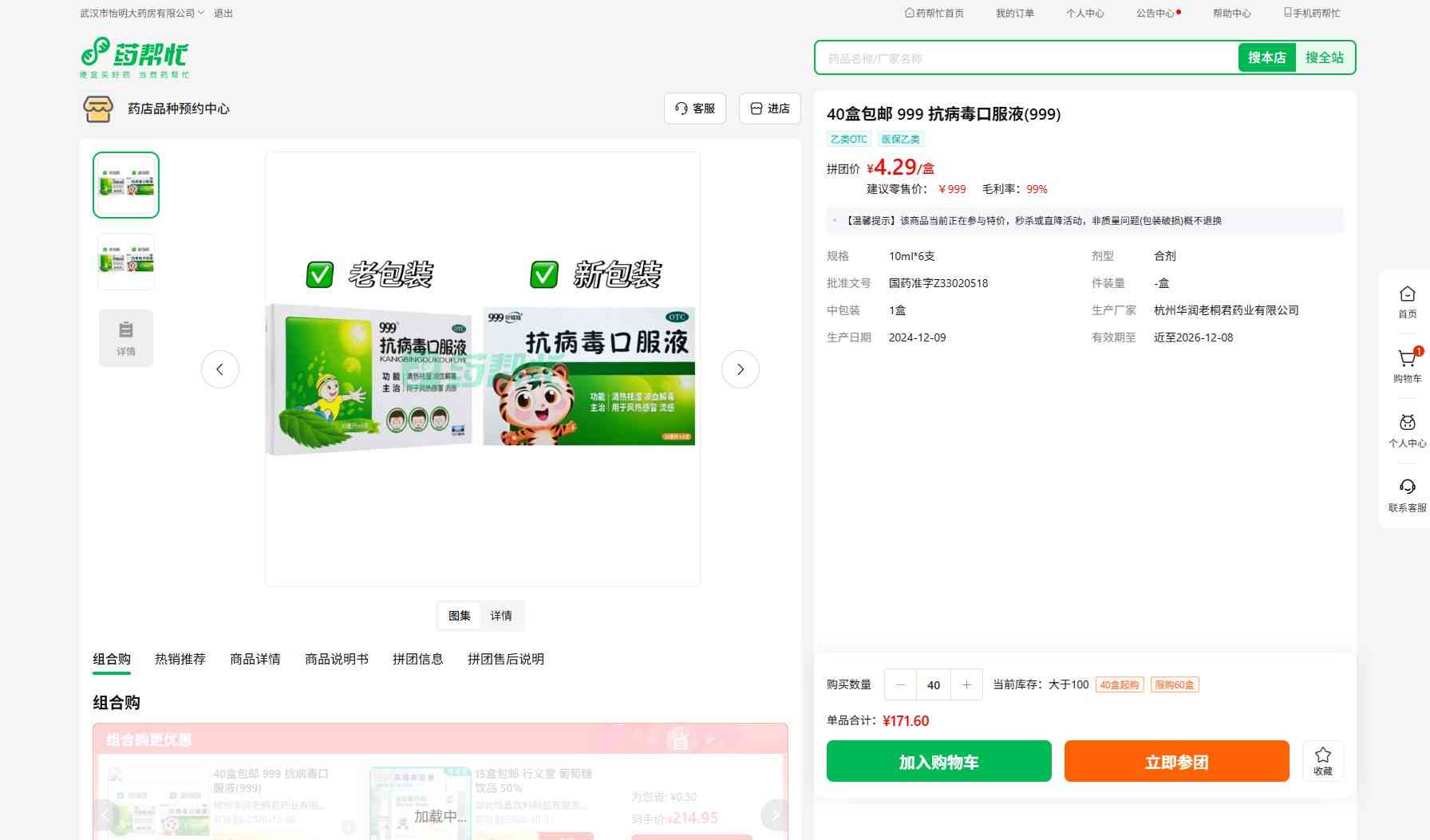Click the drug name search input field
The width and height of the screenshot is (1430, 840).
coord(1025,58)
